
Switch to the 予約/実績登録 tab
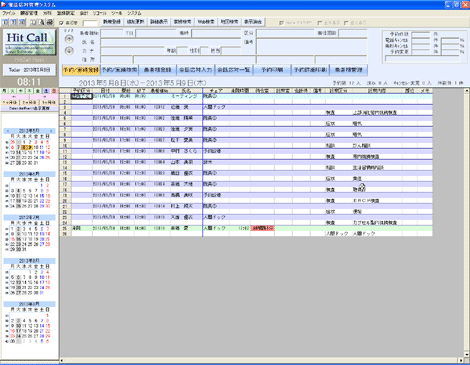click(81, 70)
